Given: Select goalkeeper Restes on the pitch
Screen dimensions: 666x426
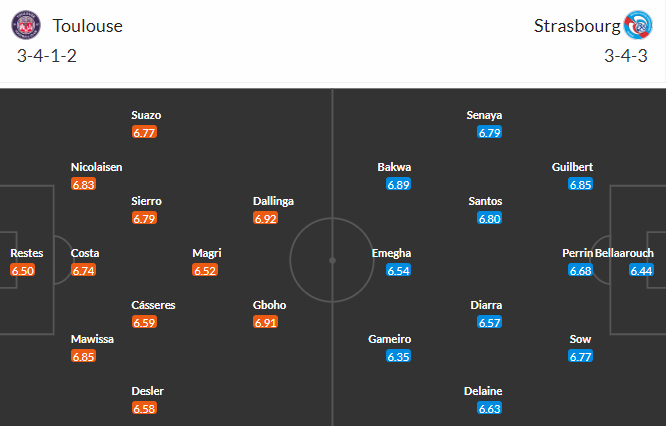Looking at the screenshot, I should pyautogui.click(x=26, y=253).
